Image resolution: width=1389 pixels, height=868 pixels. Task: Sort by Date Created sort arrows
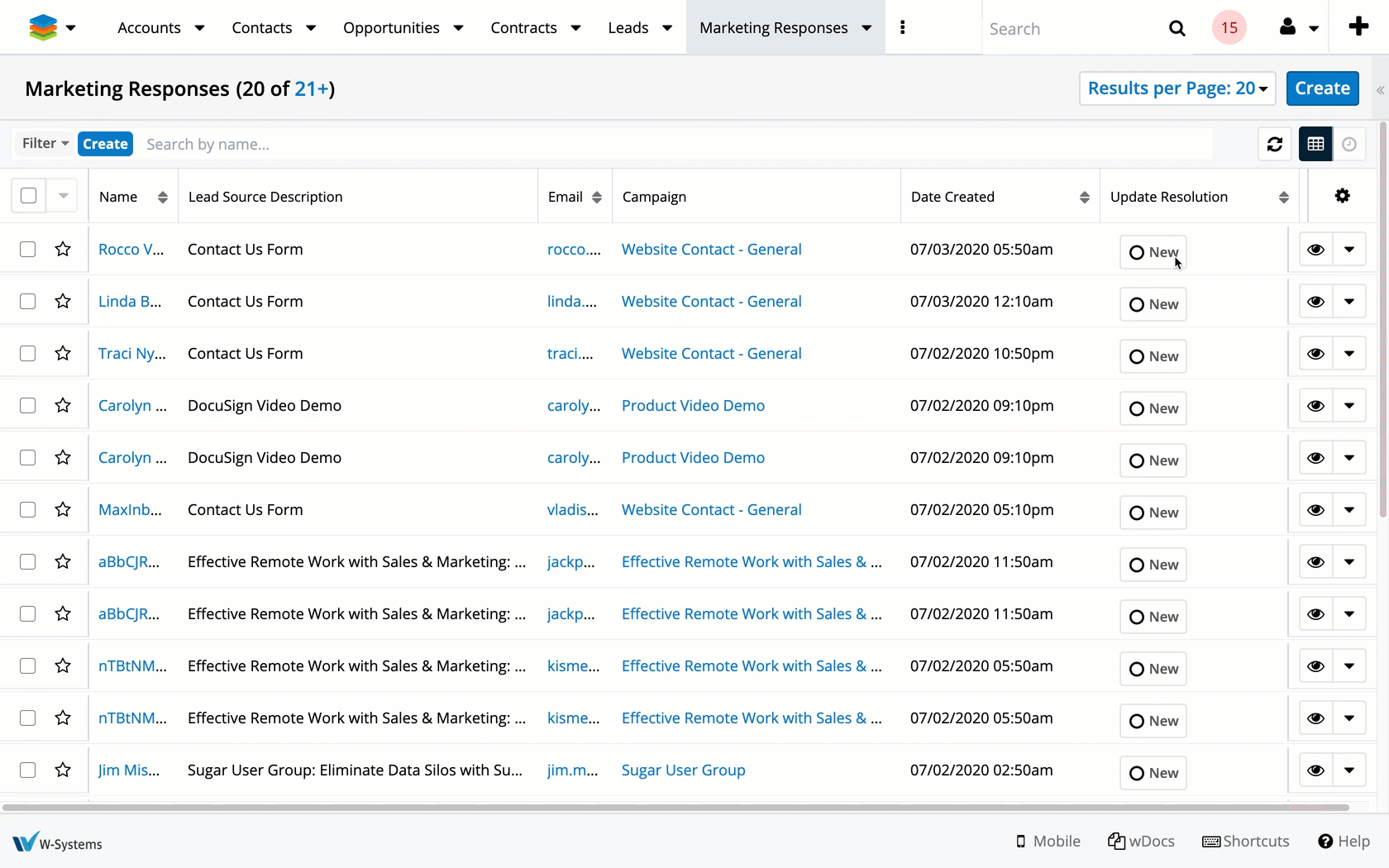[x=1085, y=197]
